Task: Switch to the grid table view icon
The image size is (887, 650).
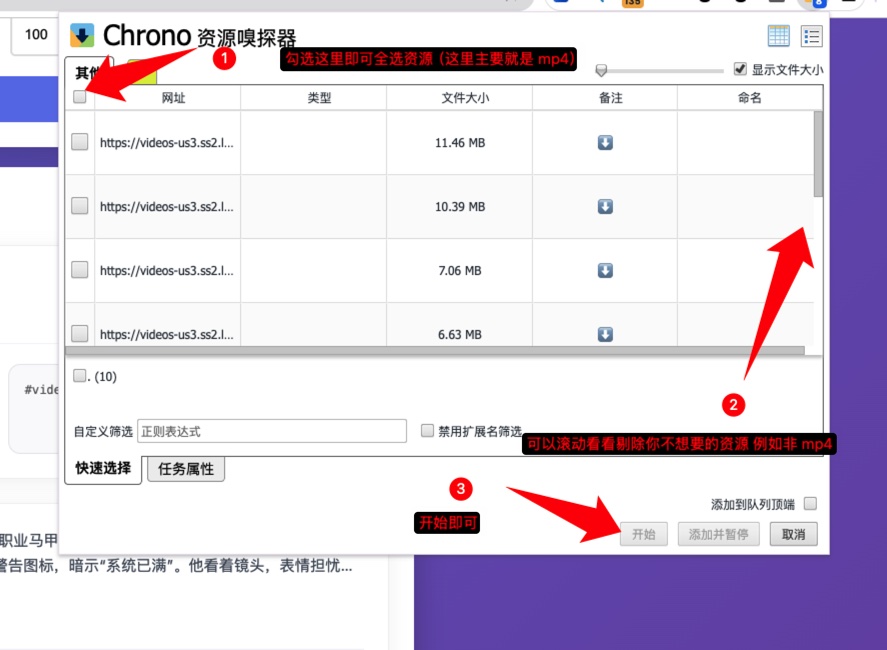Action: click(x=779, y=36)
